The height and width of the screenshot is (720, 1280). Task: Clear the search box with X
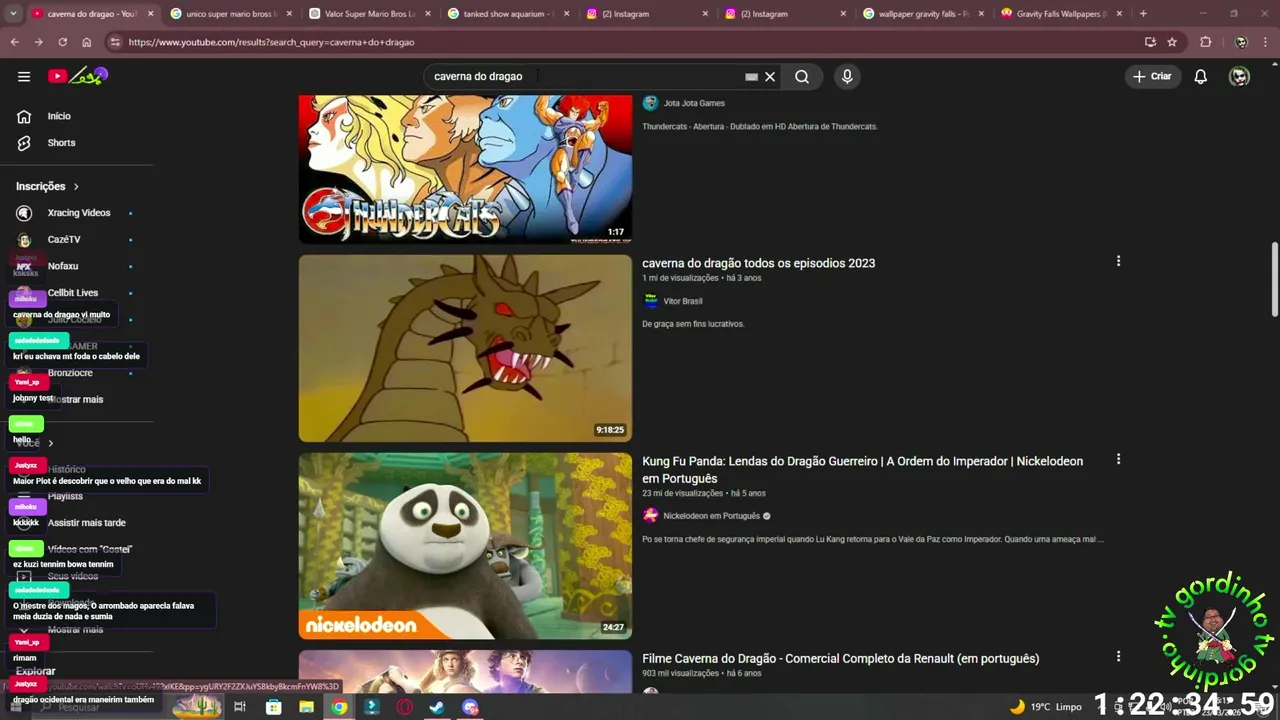tap(770, 77)
